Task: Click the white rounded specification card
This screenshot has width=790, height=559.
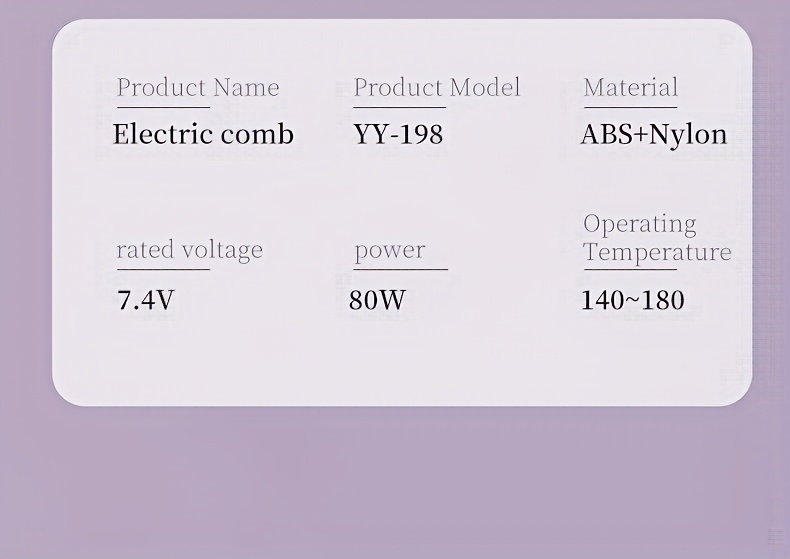Action: (x=400, y=360)
